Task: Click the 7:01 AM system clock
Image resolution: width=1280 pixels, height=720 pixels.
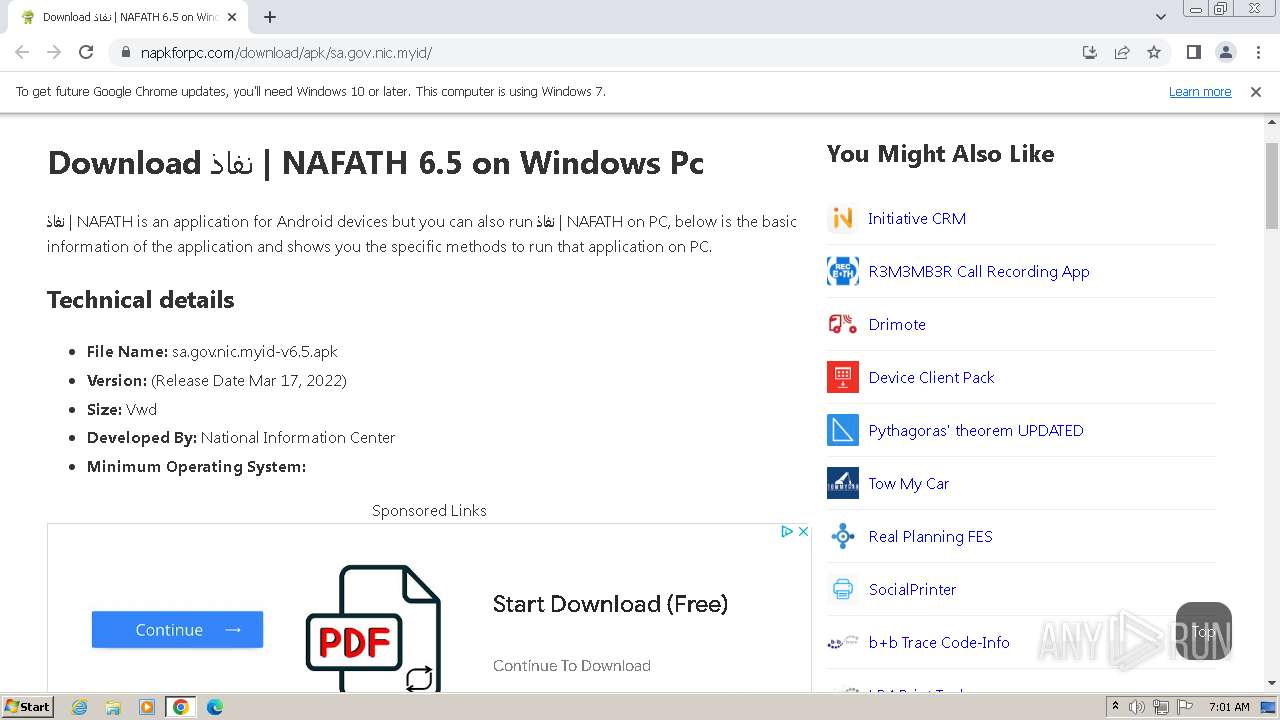Action: 1229,707
